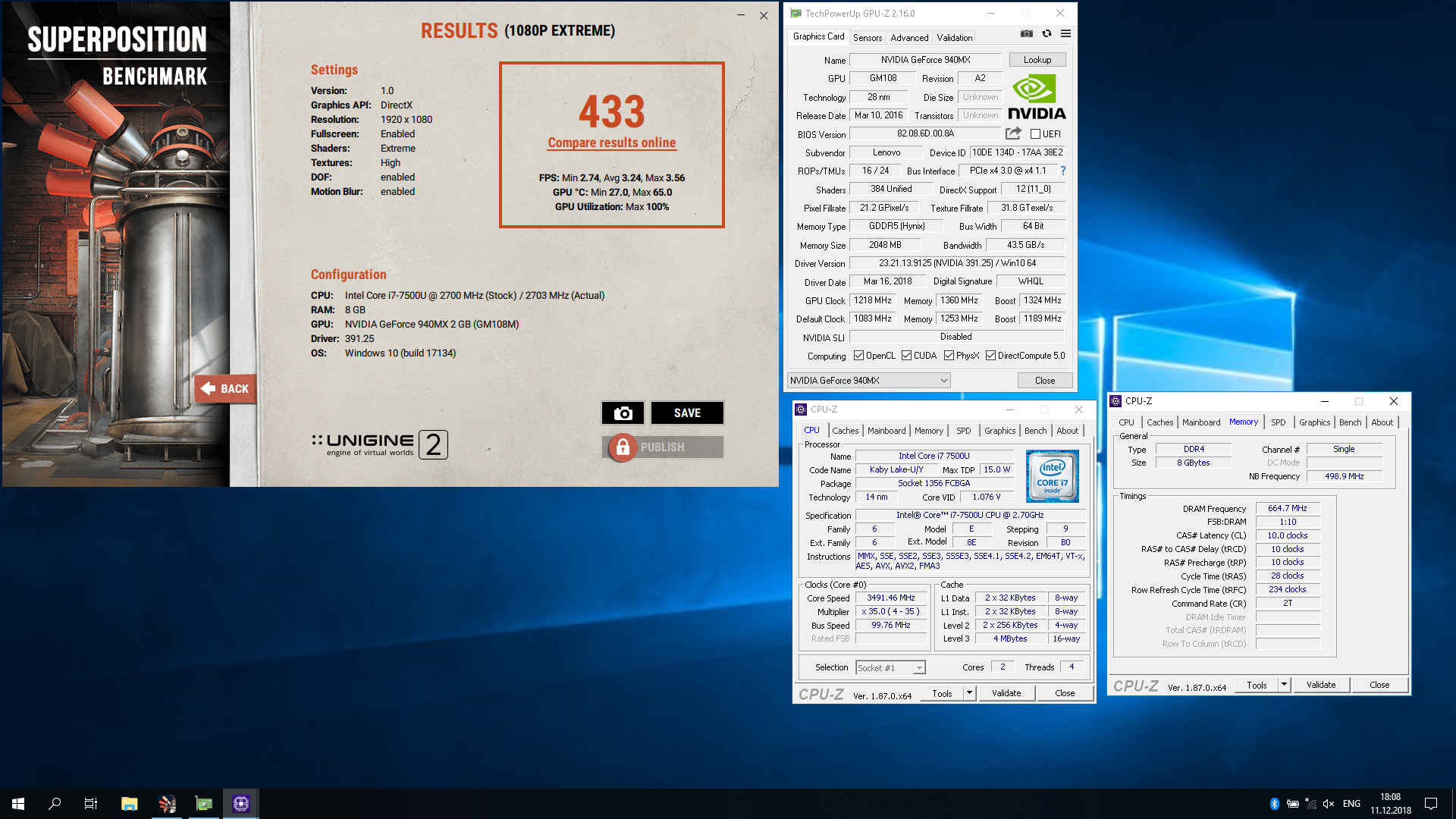The width and height of the screenshot is (1456, 819).
Task: Open the Windows Start menu
Action: coord(18,804)
